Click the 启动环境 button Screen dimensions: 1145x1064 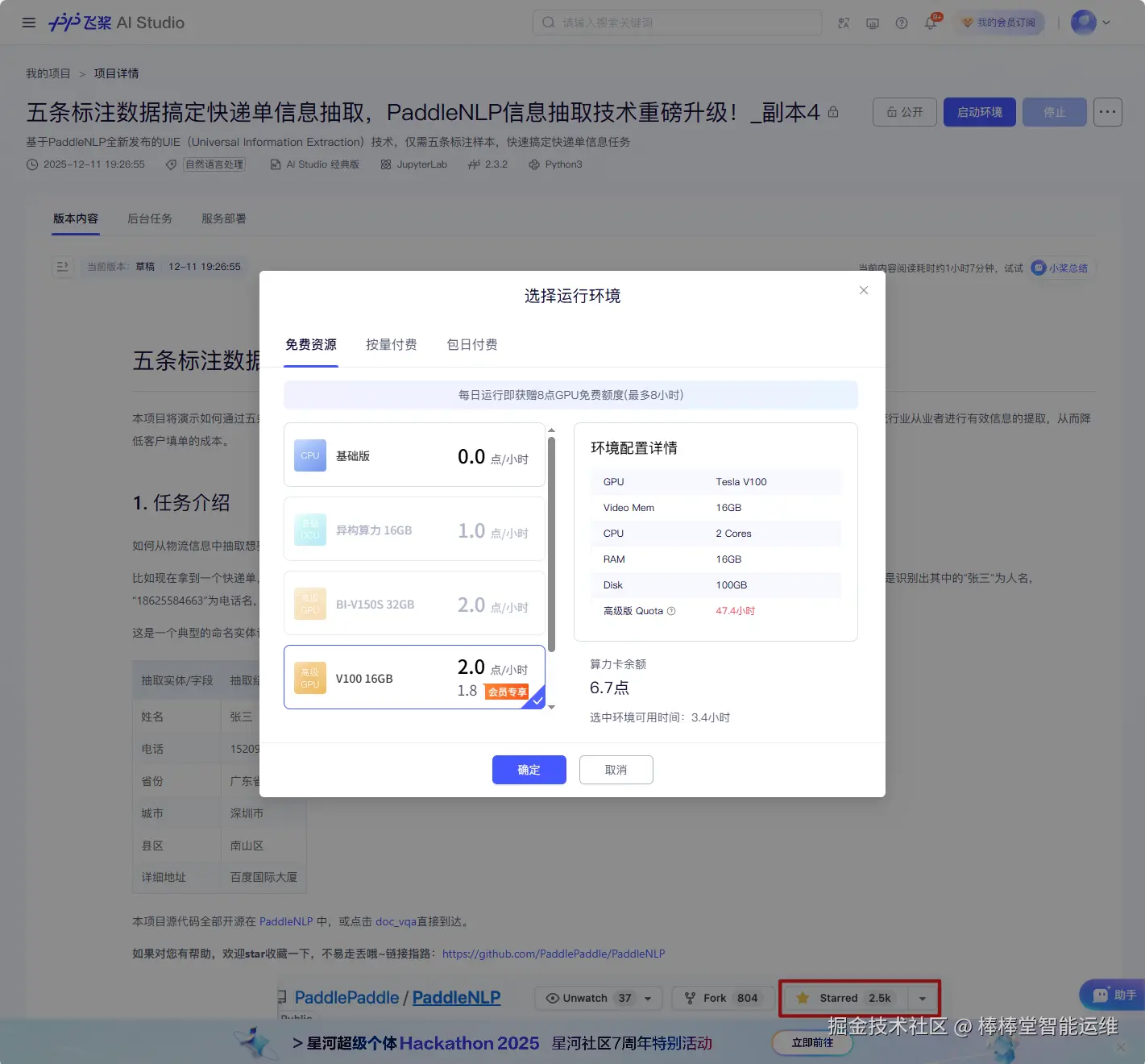tap(980, 112)
